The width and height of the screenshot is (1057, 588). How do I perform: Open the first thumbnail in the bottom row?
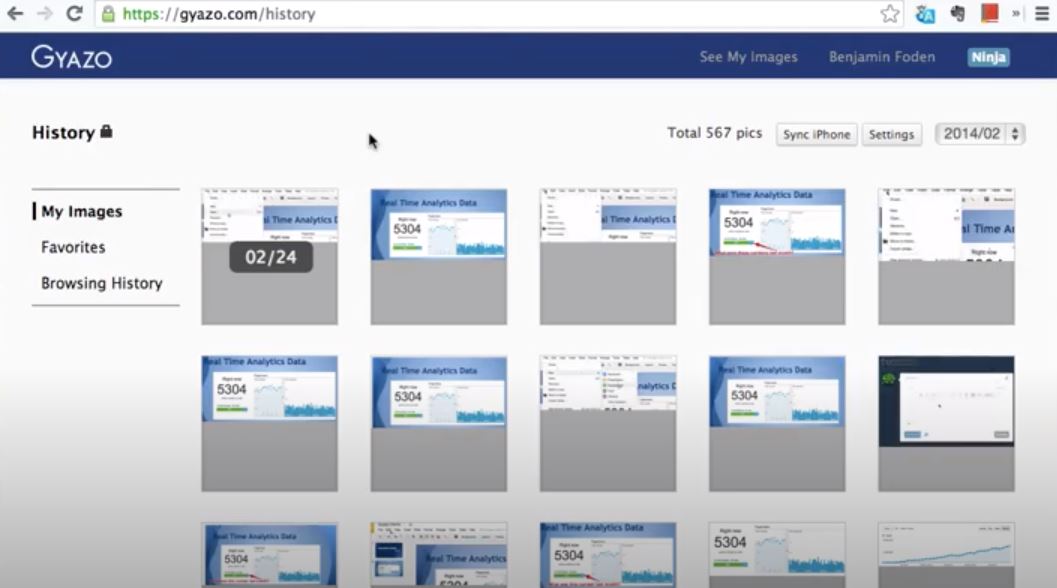[x=270, y=555]
